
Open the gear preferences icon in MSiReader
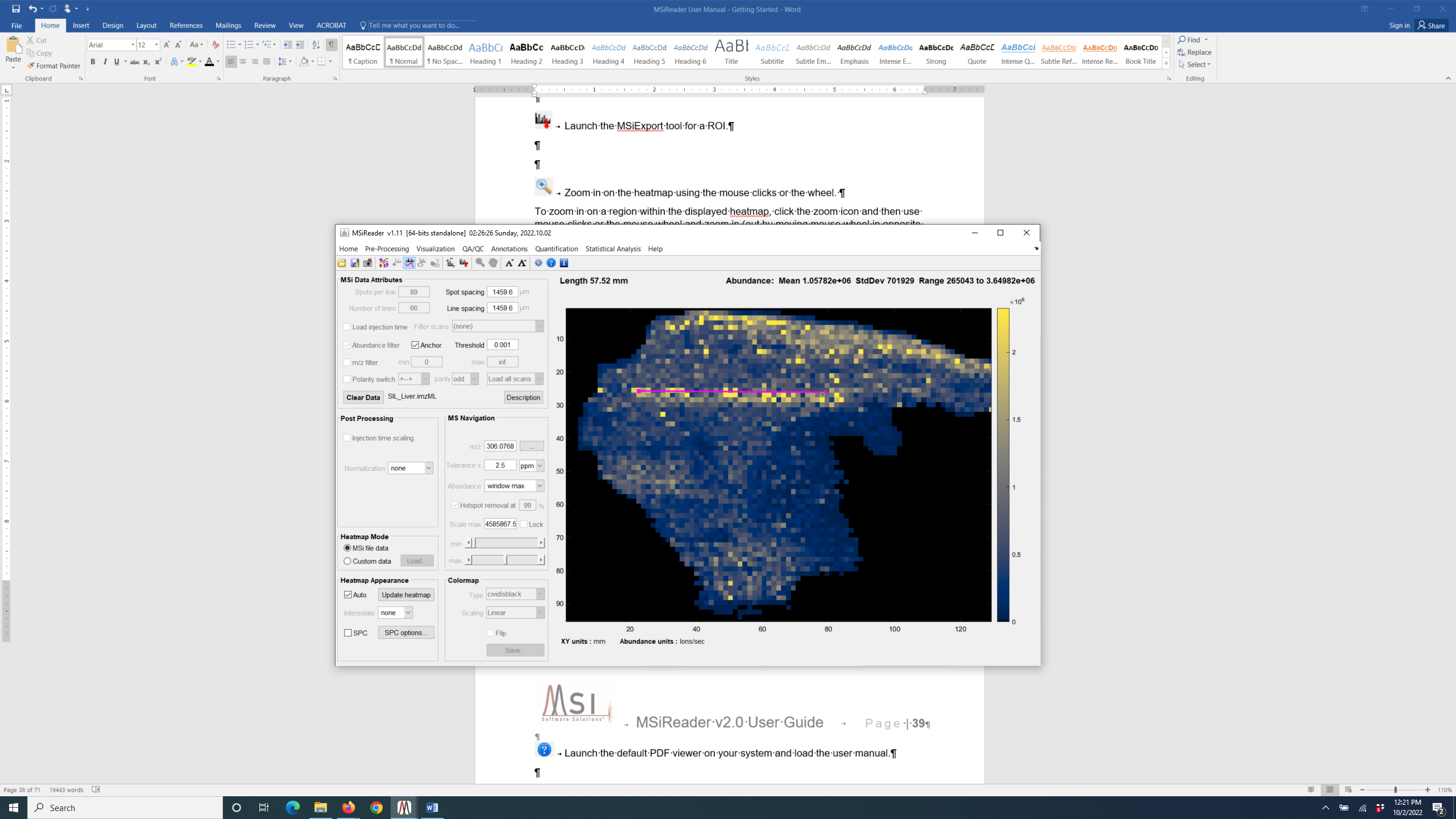click(x=538, y=263)
